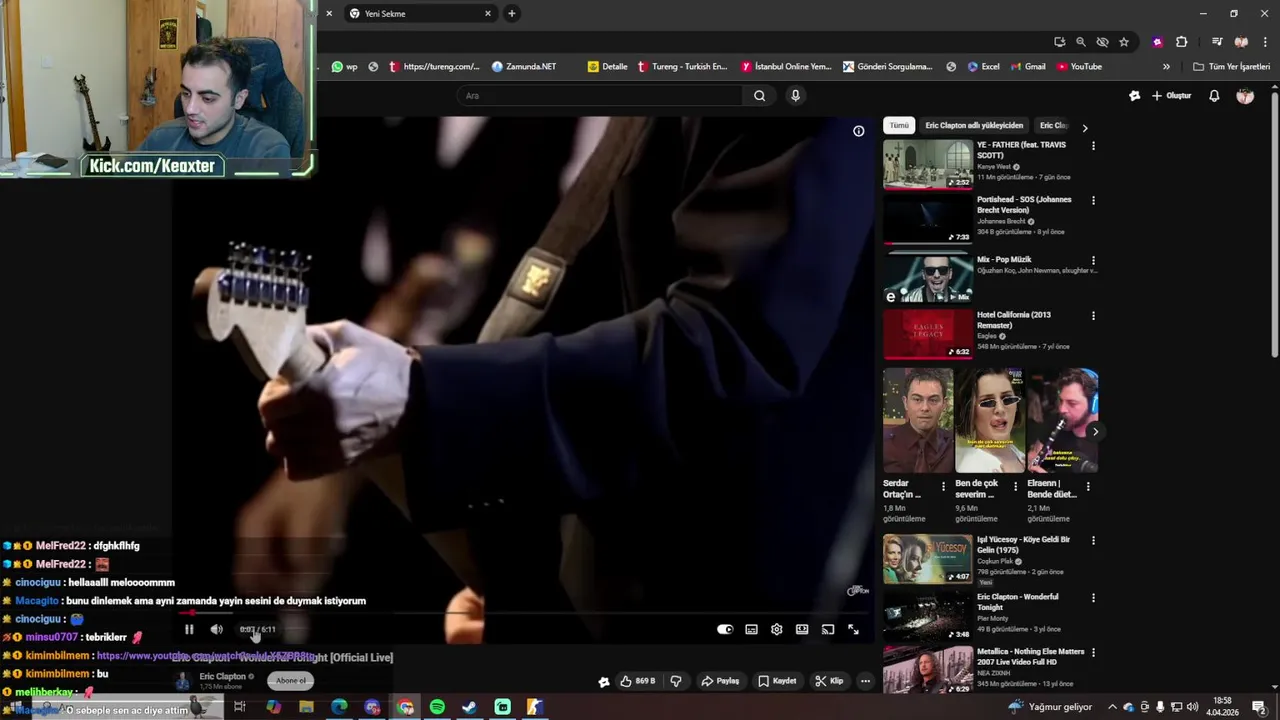Open Tüm Yer İşaretleri folder

(x=1231, y=67)
